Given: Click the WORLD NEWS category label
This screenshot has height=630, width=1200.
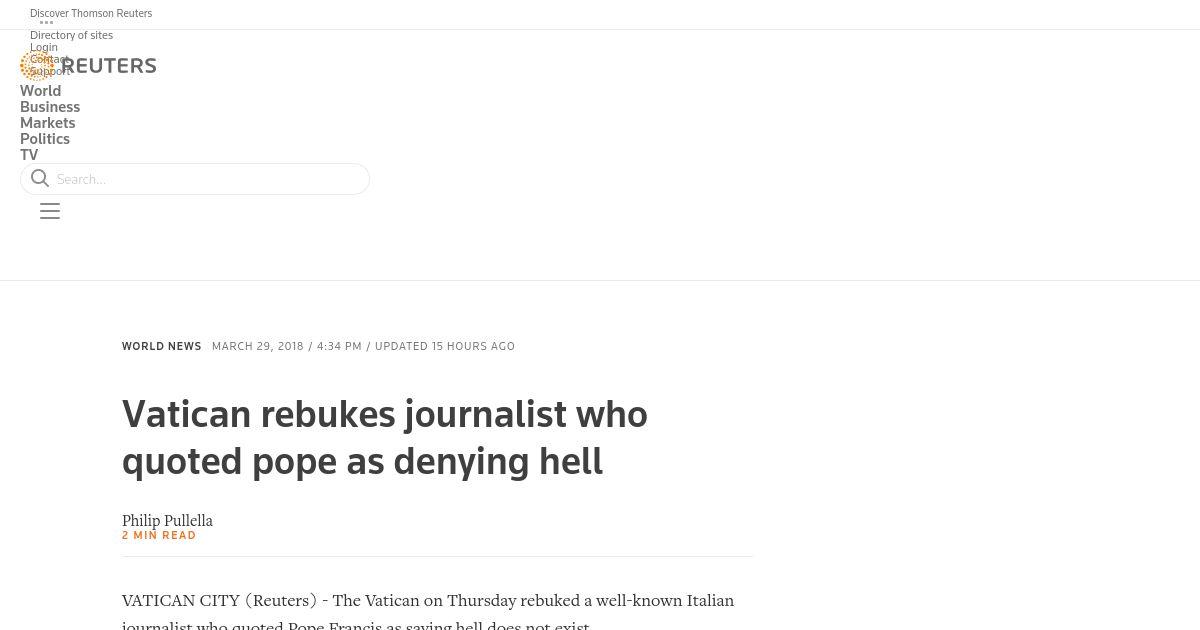Looking at the screenshot, I should tap(162, 347).
